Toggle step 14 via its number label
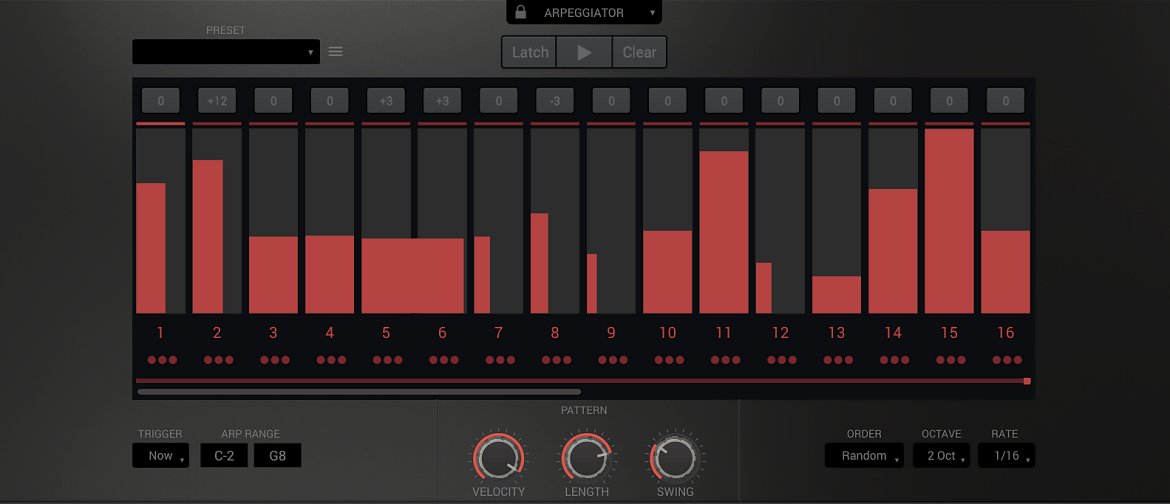Screen dimensions: 1170x504 (893, 333)
